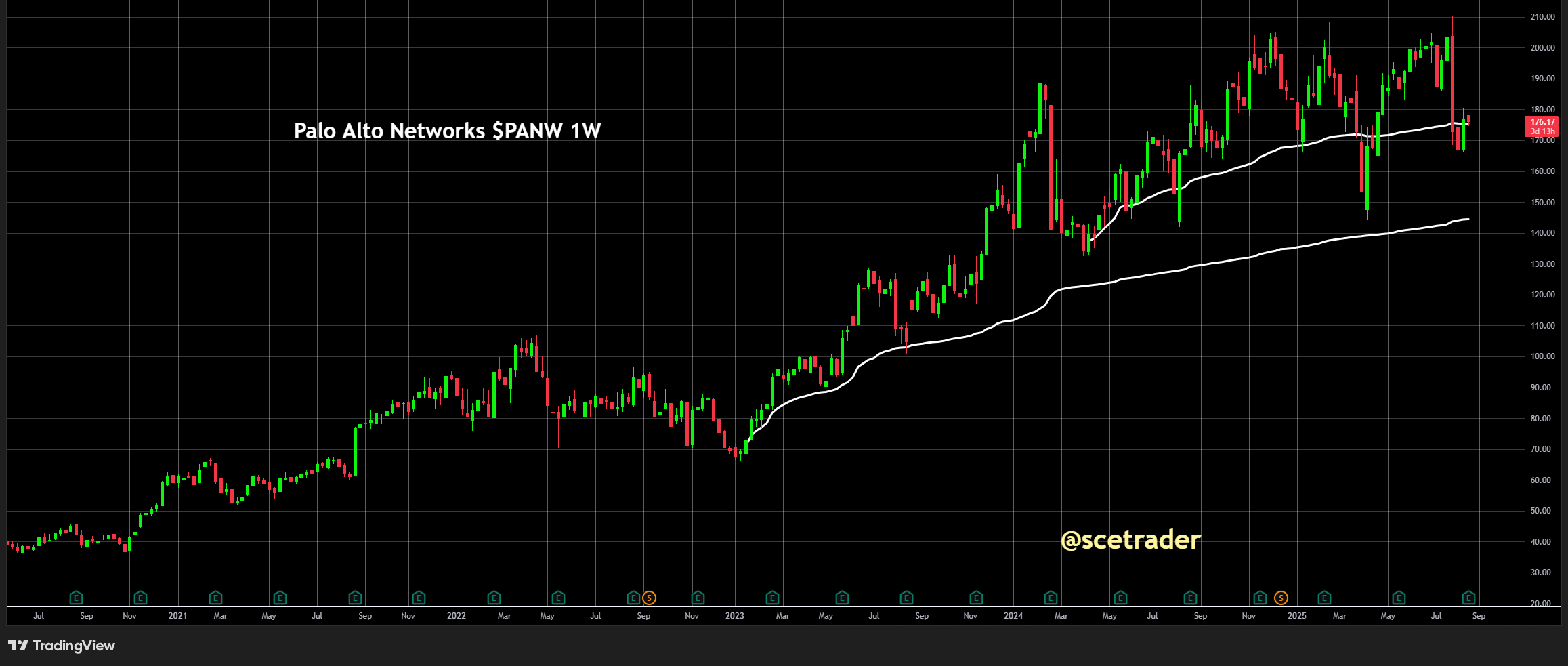Select the August 2022 earnings marker

coord(633,598)
